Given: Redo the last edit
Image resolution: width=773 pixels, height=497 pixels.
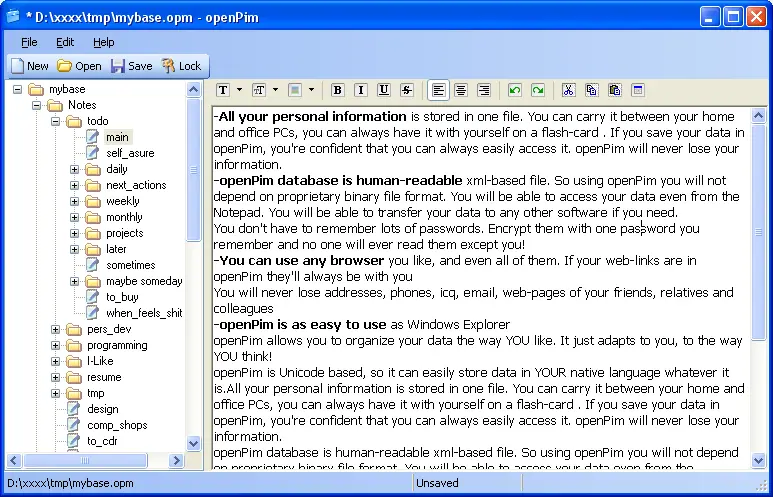Looking at the screenshot, I should point(538,90).
